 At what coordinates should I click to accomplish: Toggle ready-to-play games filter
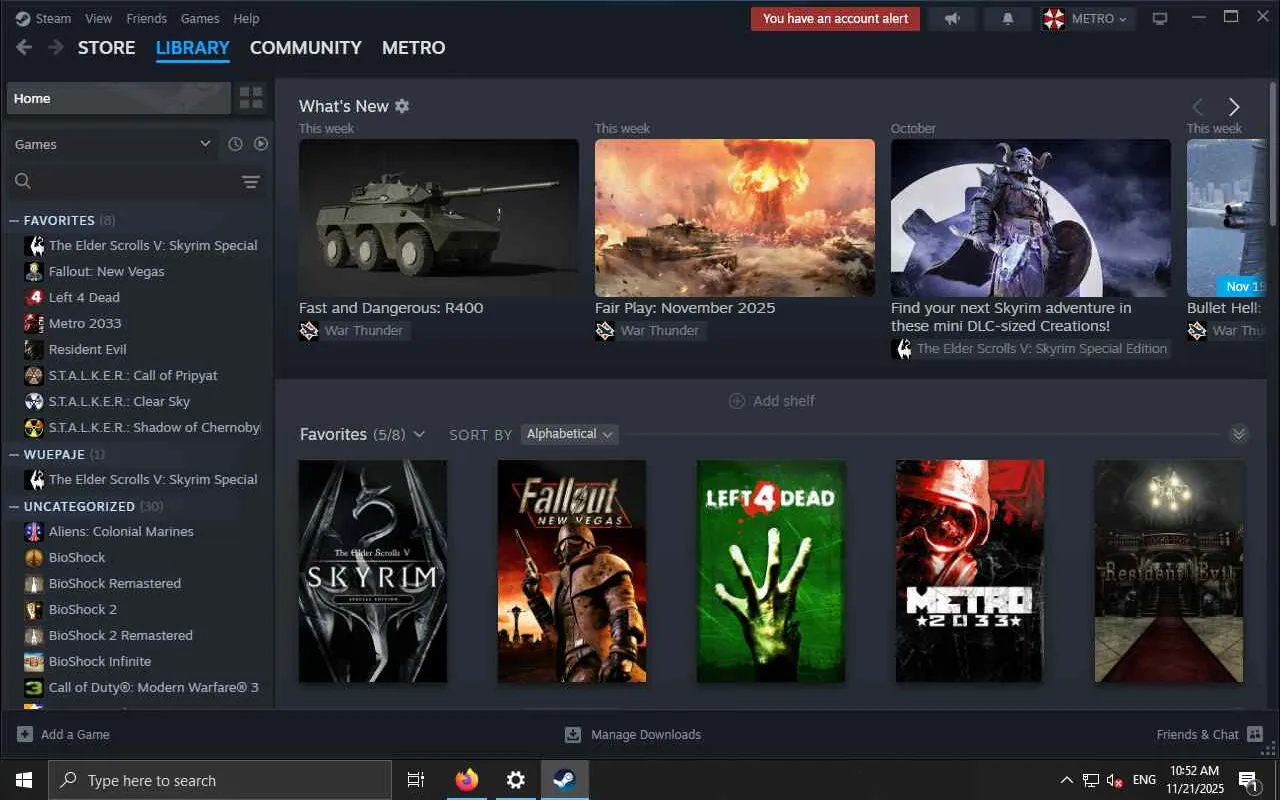pyautogui.click(x=261, y=144)
